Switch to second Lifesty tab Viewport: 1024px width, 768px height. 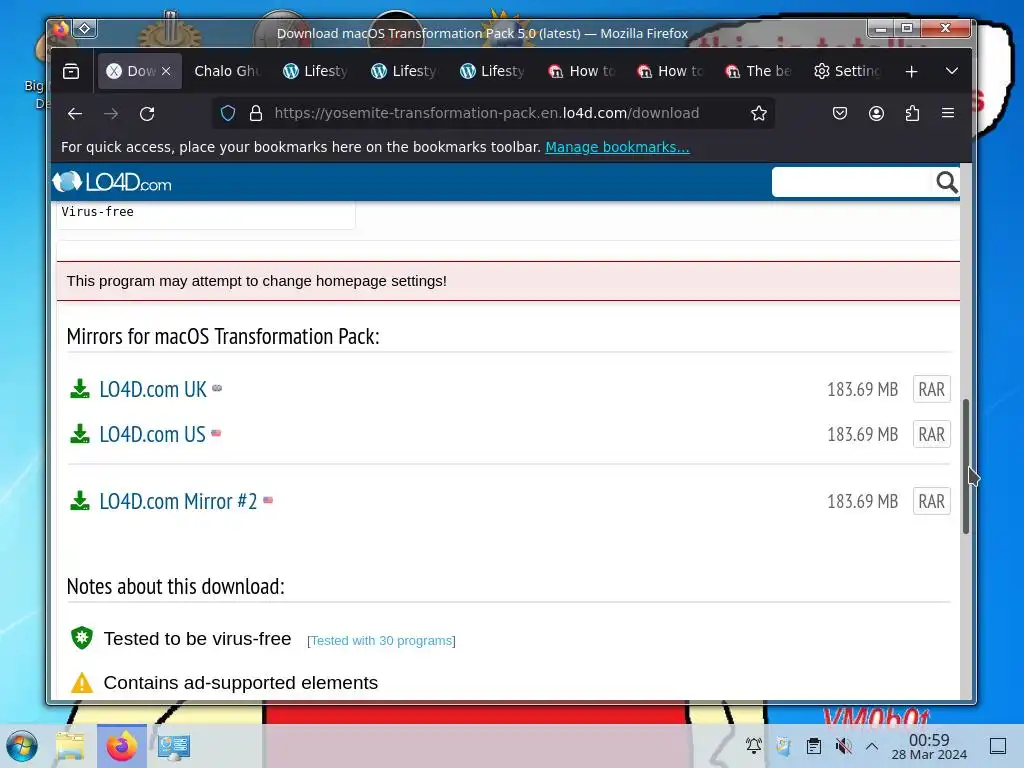click(x=404, y=71)
